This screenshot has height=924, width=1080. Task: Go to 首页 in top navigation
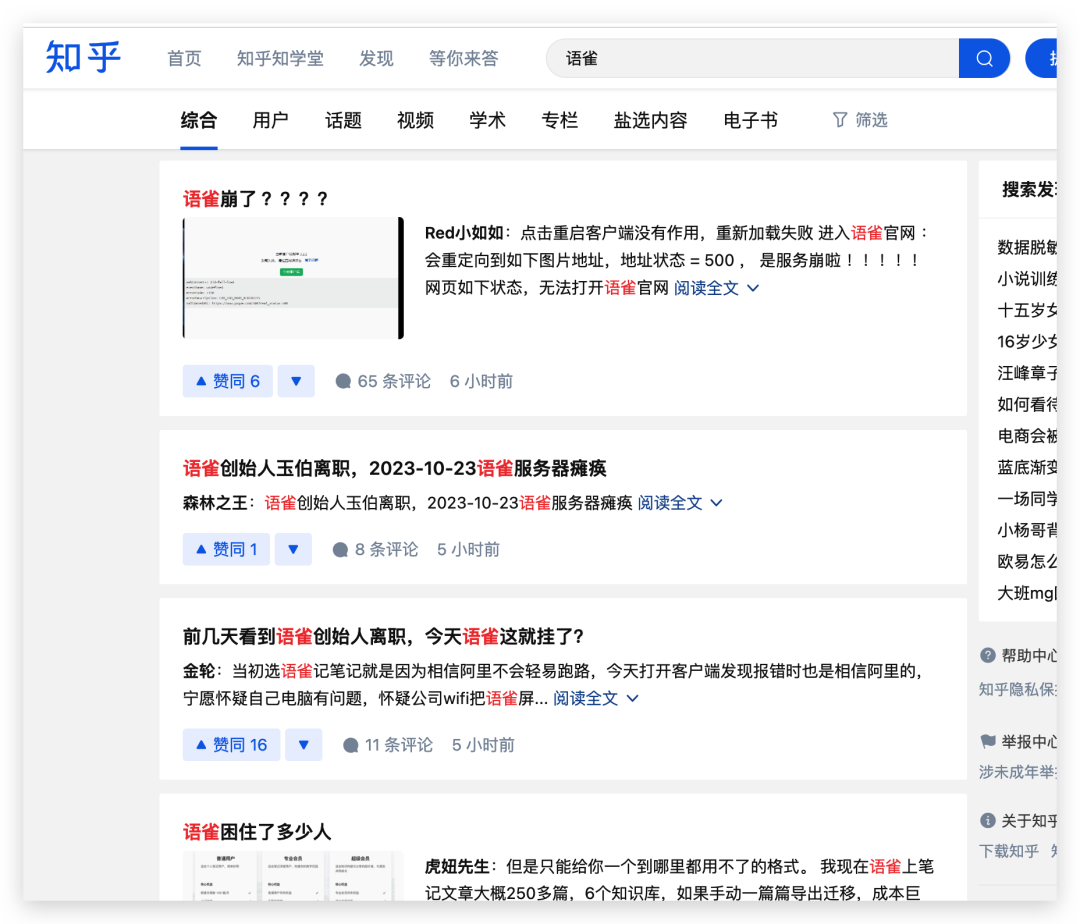click(185, 59)
